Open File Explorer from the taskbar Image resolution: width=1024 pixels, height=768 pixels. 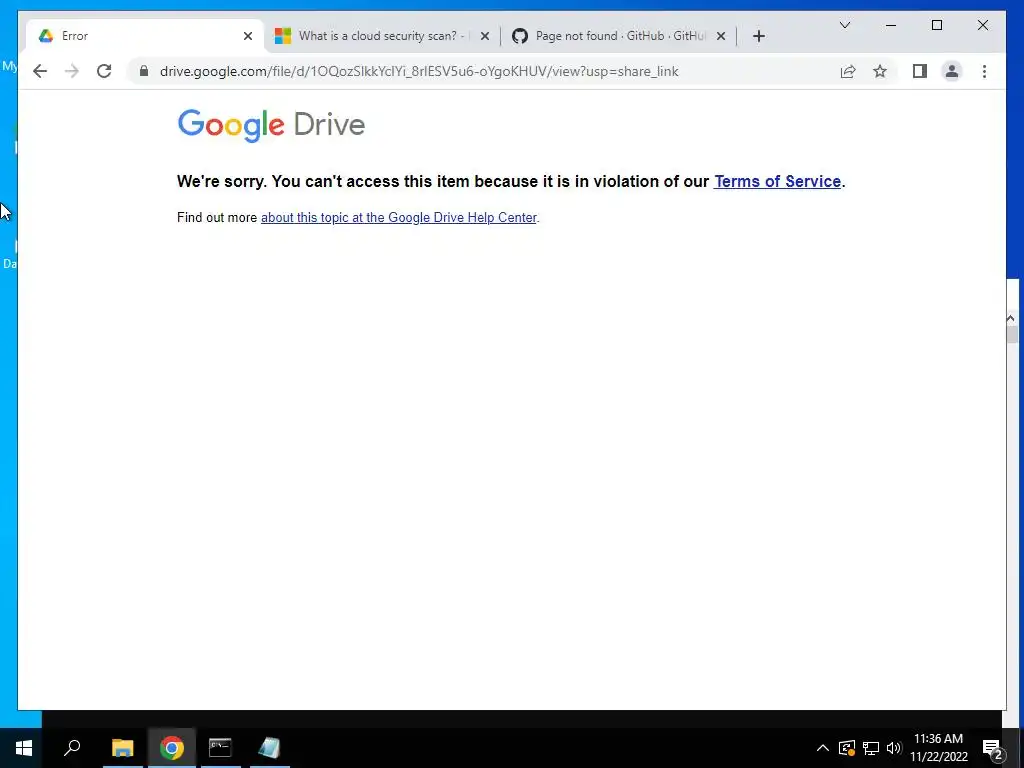(x=122, y=748)
